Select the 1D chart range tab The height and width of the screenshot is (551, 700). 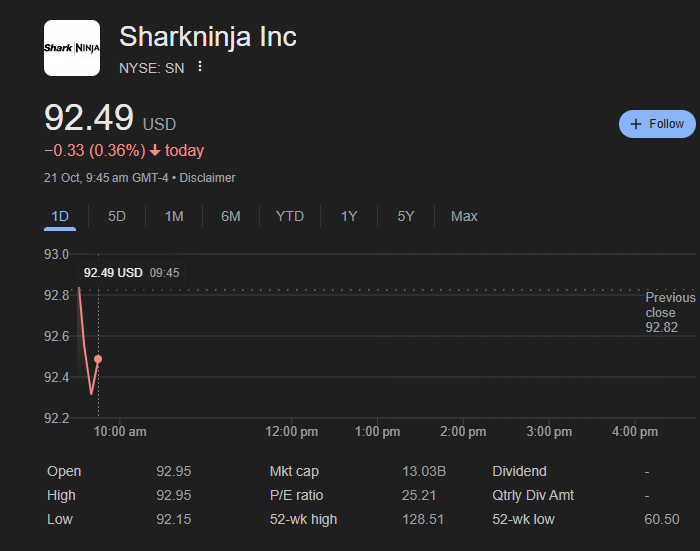point(60,216)
